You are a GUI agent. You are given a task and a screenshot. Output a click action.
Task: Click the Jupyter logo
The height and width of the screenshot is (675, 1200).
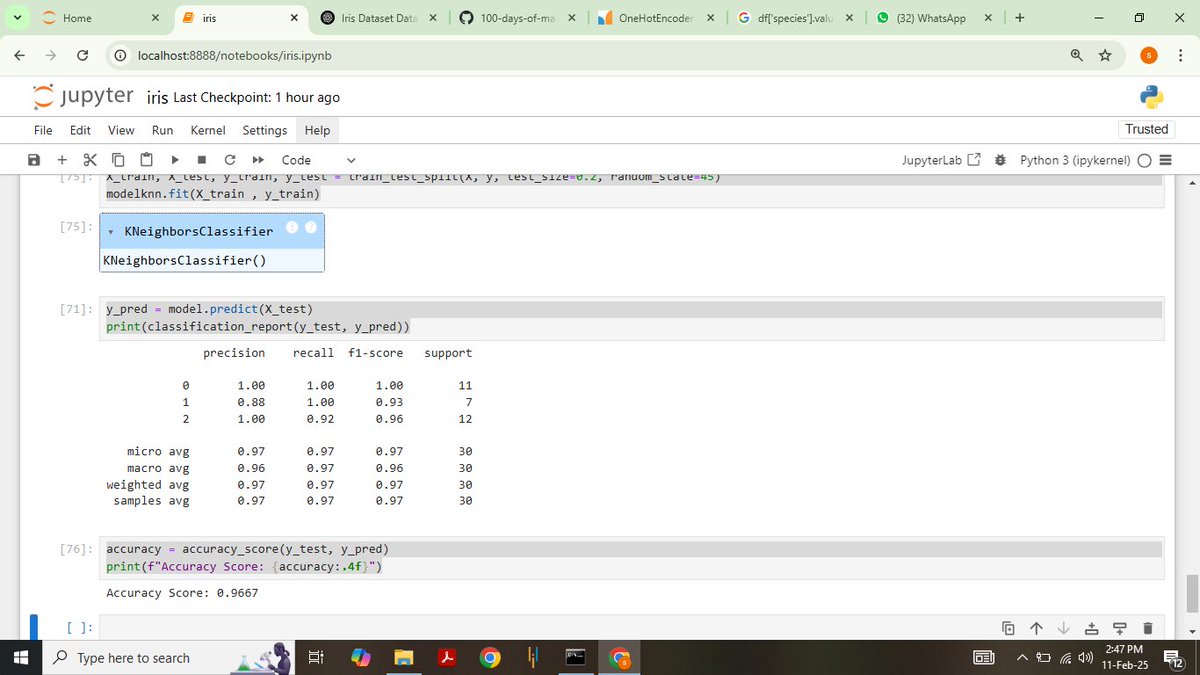coord(83,96)
